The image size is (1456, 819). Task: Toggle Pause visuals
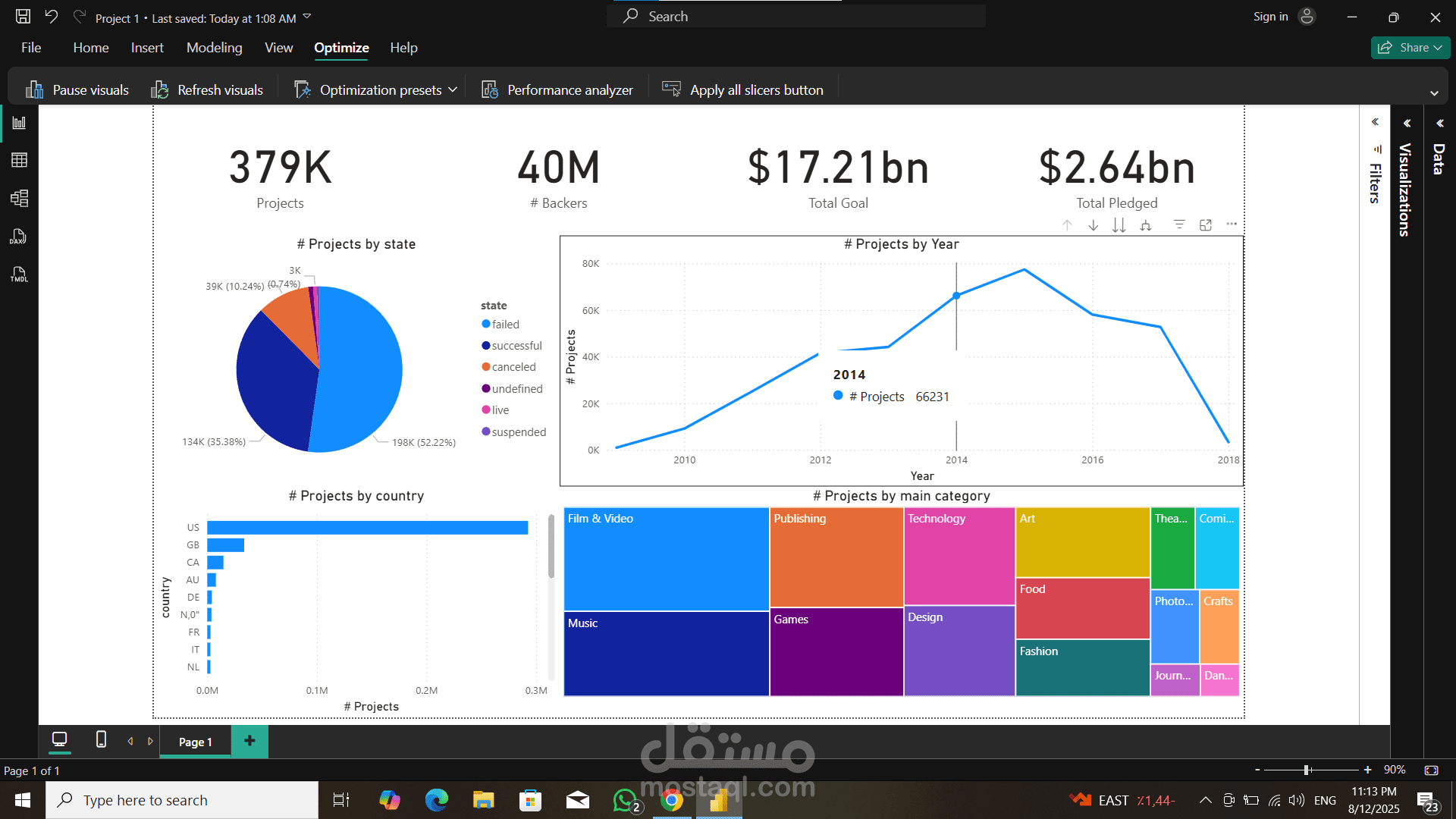[x=77, y=90]
